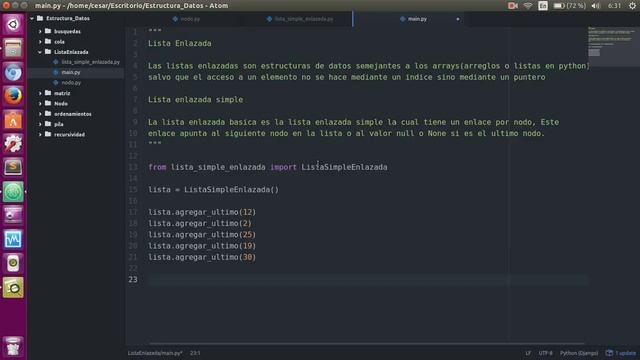Image resolution: width=640 pixels, height=360 pixels.
Task: Open the magnifier image viewer dock icon
Action: click(13, 287)
